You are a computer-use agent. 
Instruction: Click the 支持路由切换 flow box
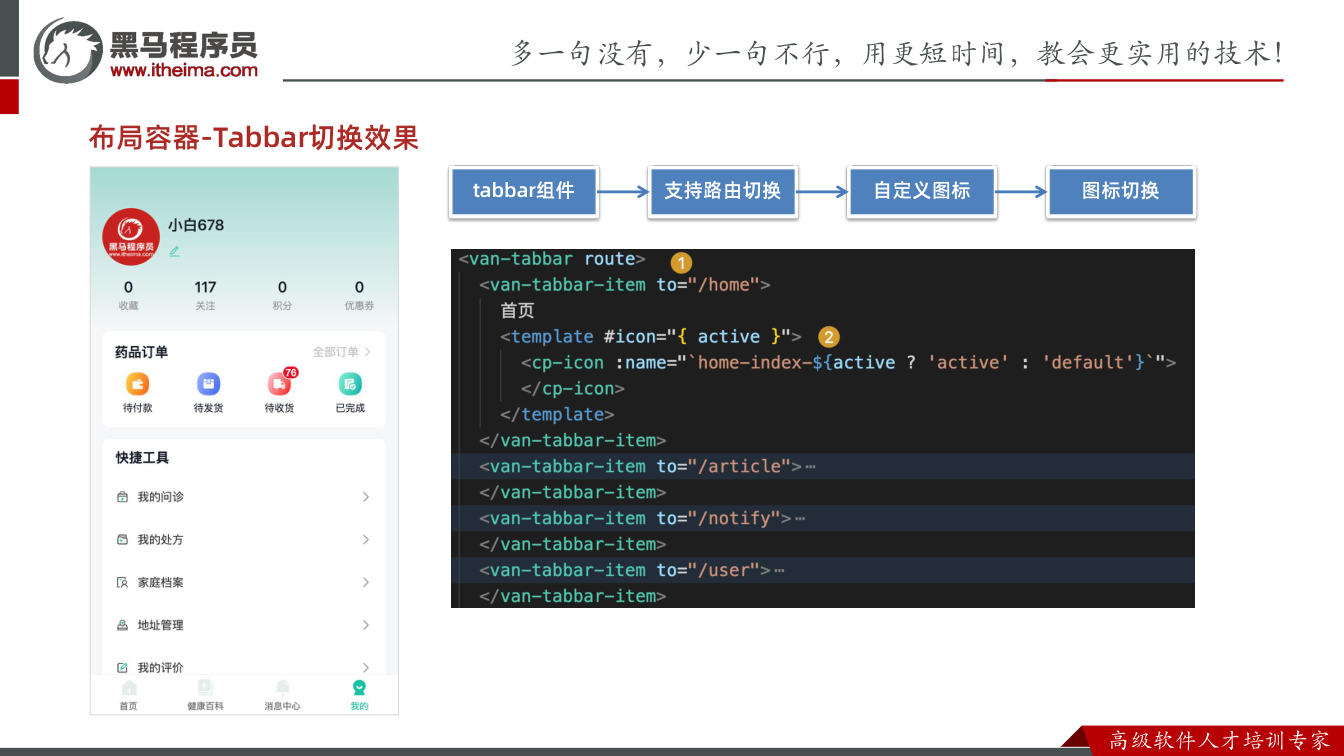click(x=722, y=191)
